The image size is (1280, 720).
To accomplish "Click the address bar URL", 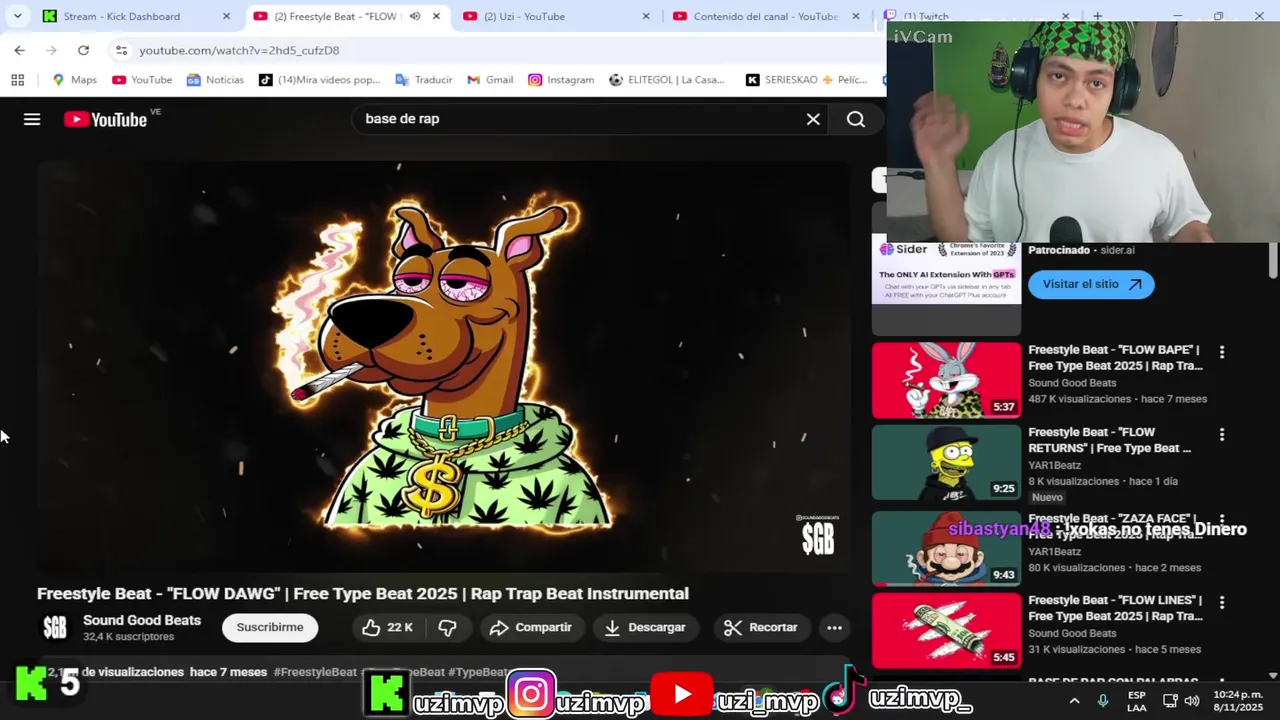I will 239,50.
